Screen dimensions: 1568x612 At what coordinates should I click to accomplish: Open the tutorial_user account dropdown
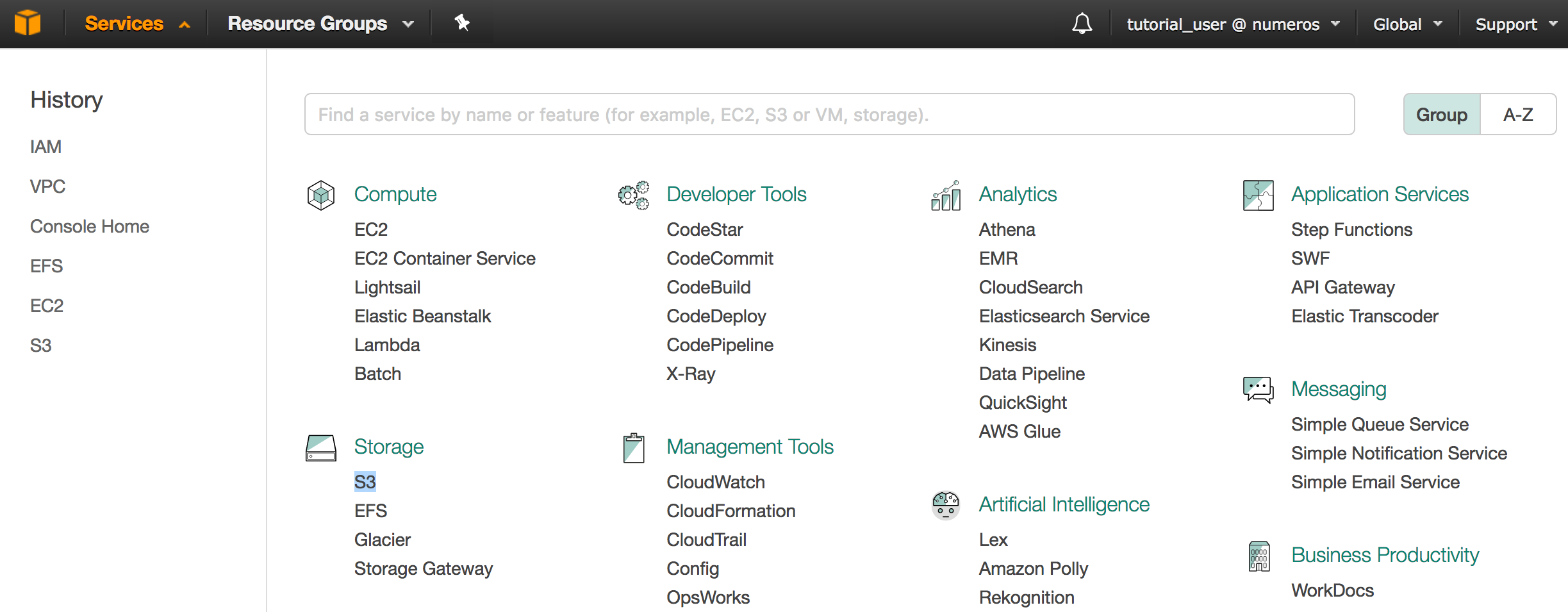pos(1233,24)
